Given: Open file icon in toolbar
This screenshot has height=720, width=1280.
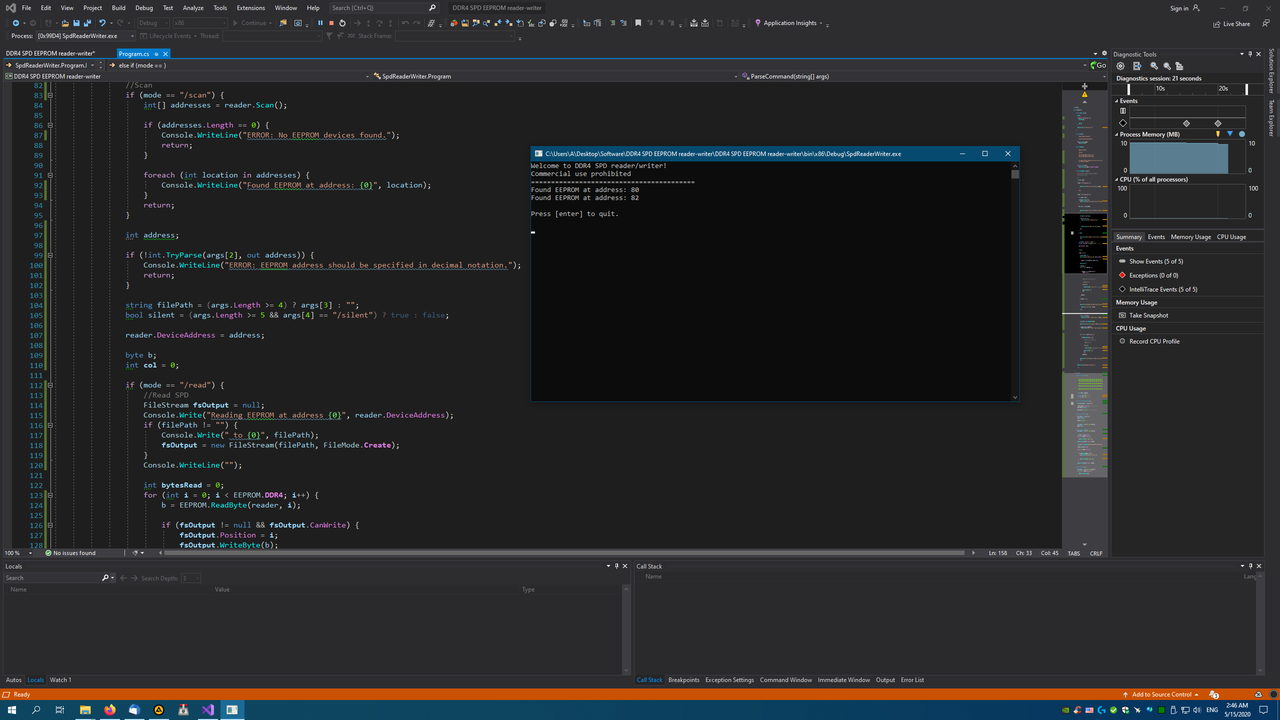Looking at the screenshot, I should pyautogui.click(x=65, y=23).
